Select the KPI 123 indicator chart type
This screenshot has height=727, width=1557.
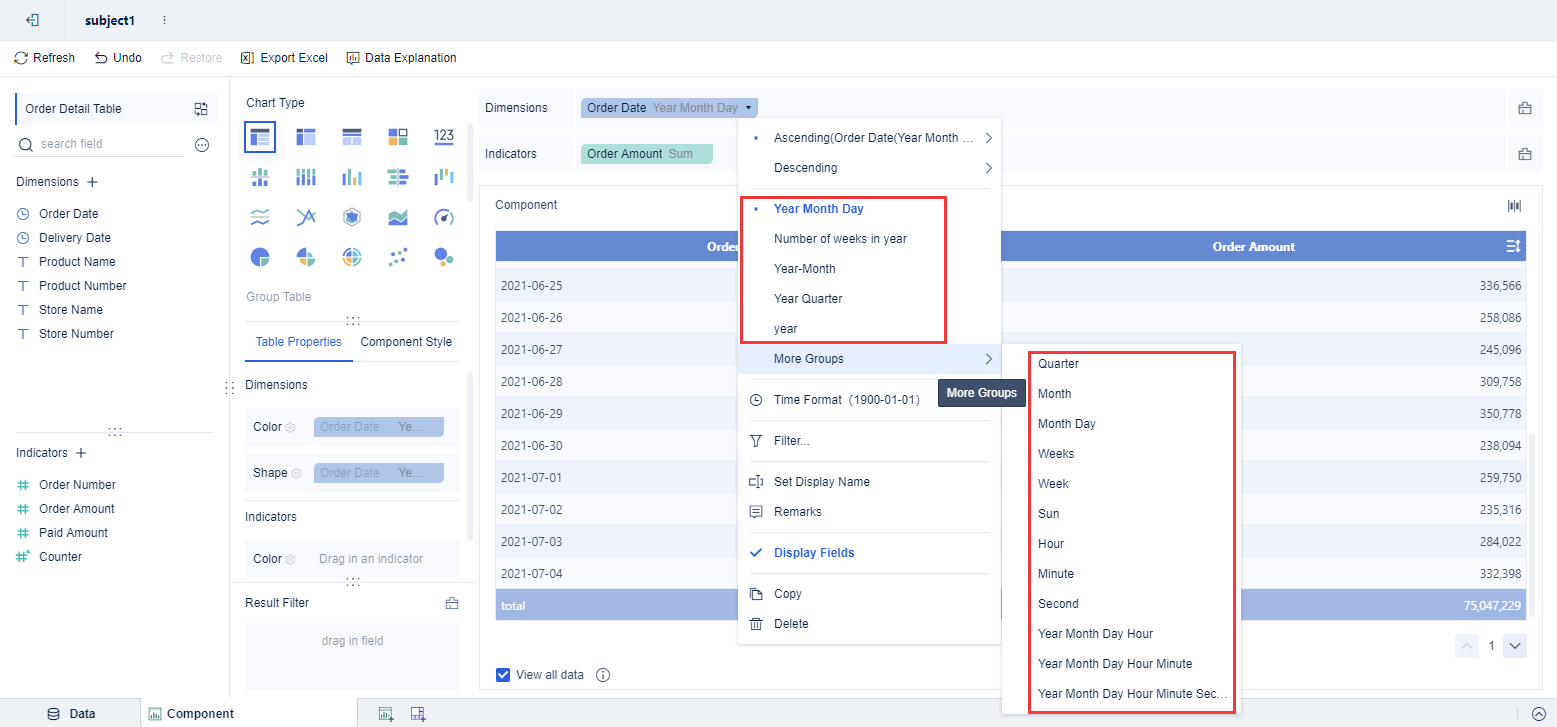(443, 135)
